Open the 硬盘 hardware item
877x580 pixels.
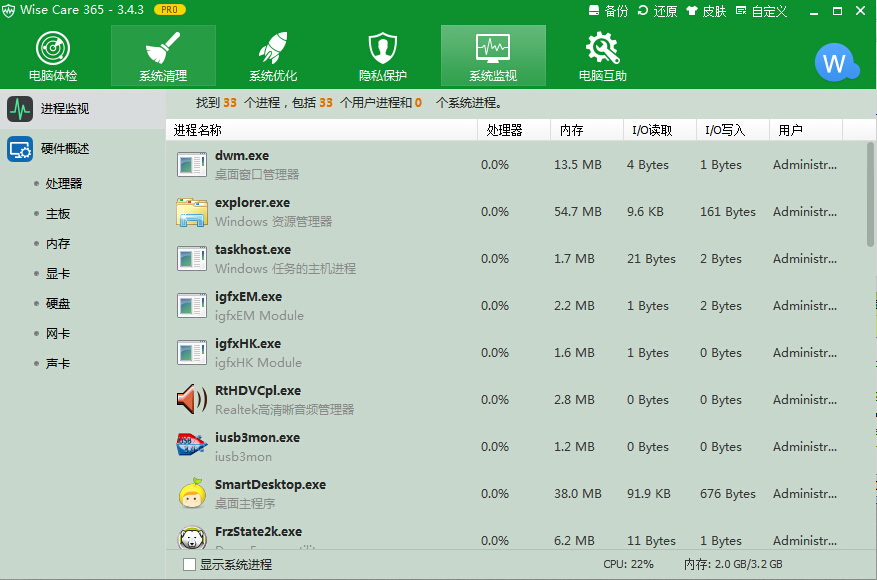pyautogui.click(x=58, y=303)
